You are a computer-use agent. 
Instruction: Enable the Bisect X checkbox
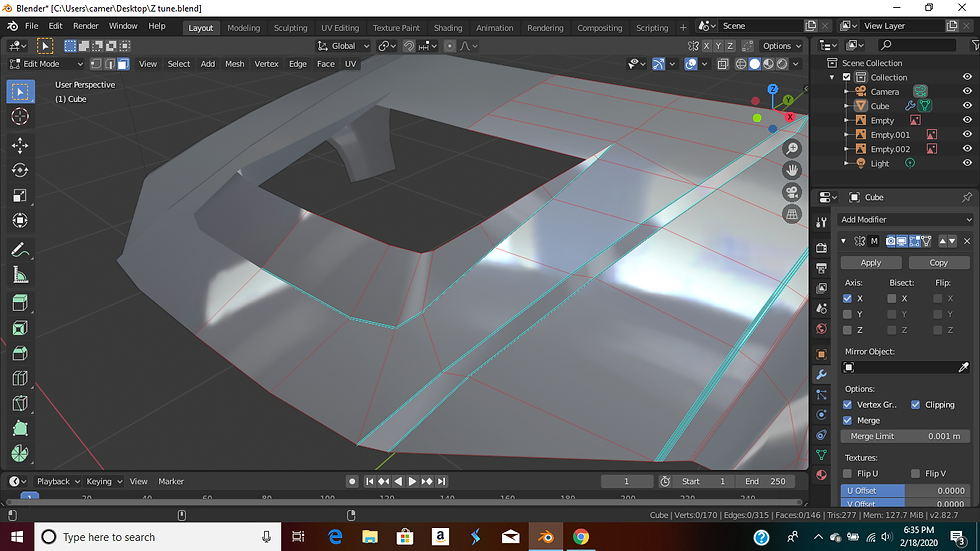pyautogui.click(x=892, y=299)
